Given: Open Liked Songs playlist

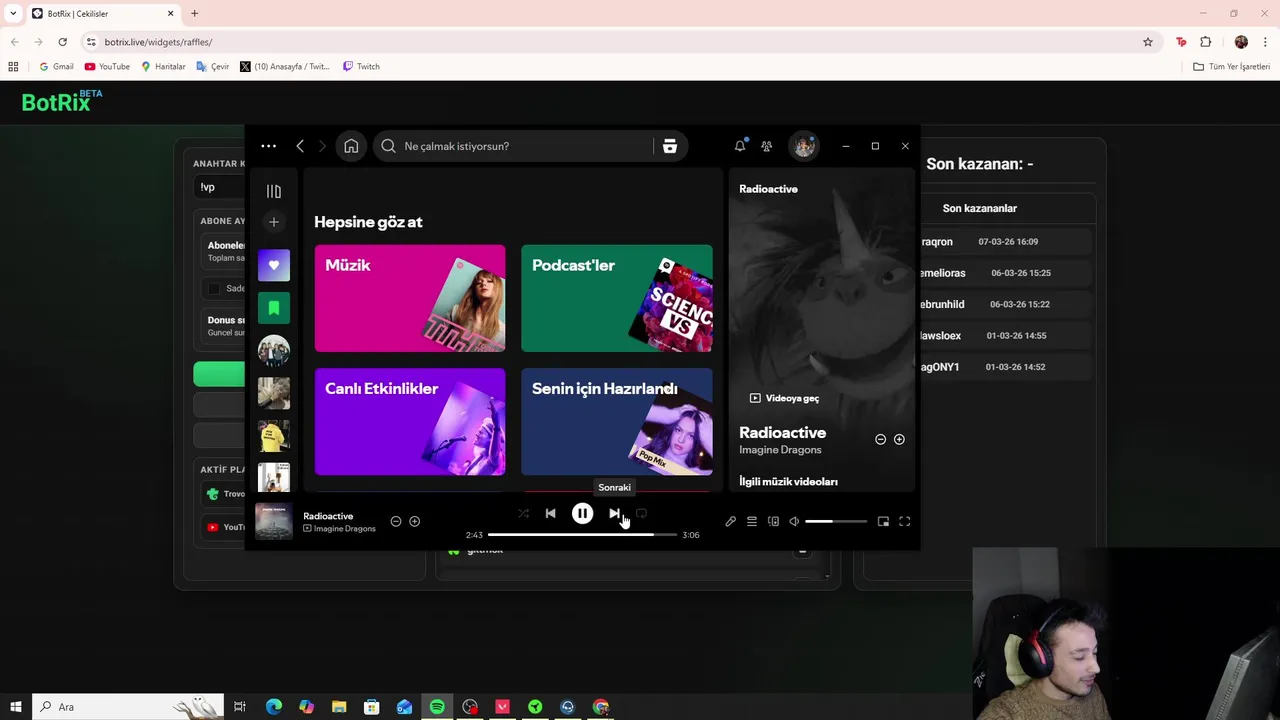Looking at the screenshot, I should point(274,265).
